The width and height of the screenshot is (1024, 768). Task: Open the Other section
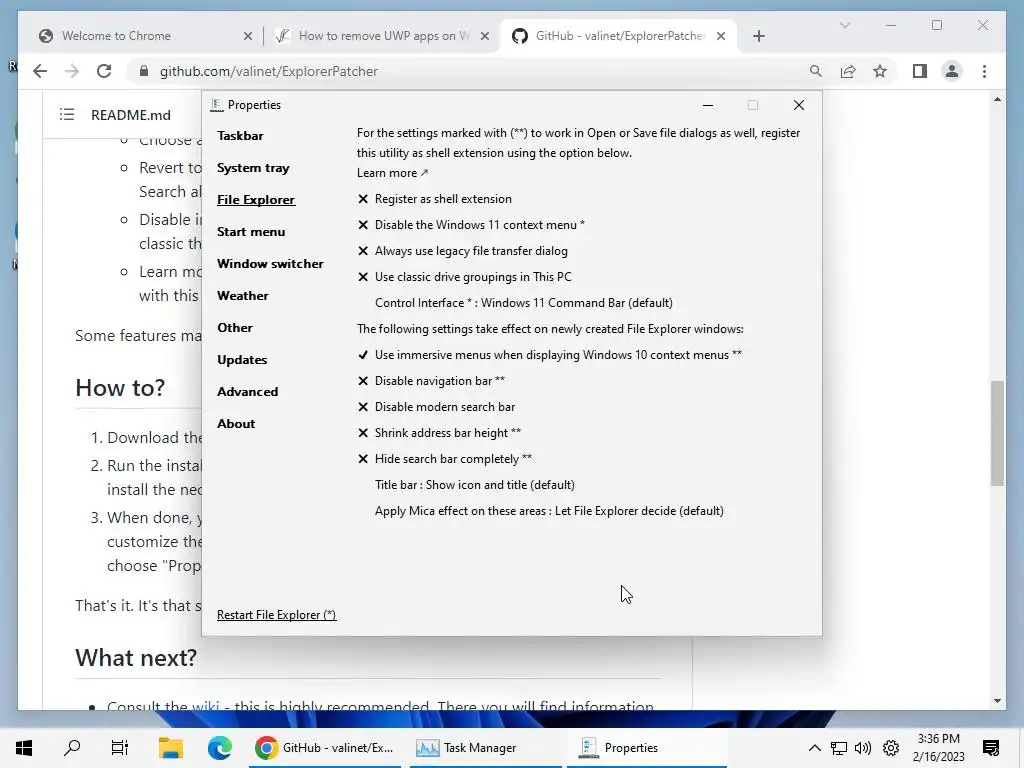pos(235,328)
